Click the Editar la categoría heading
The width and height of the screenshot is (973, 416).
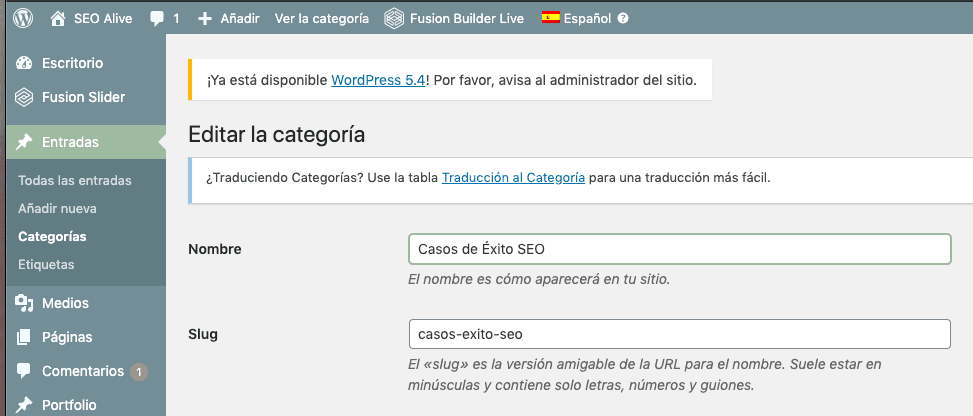276,134
